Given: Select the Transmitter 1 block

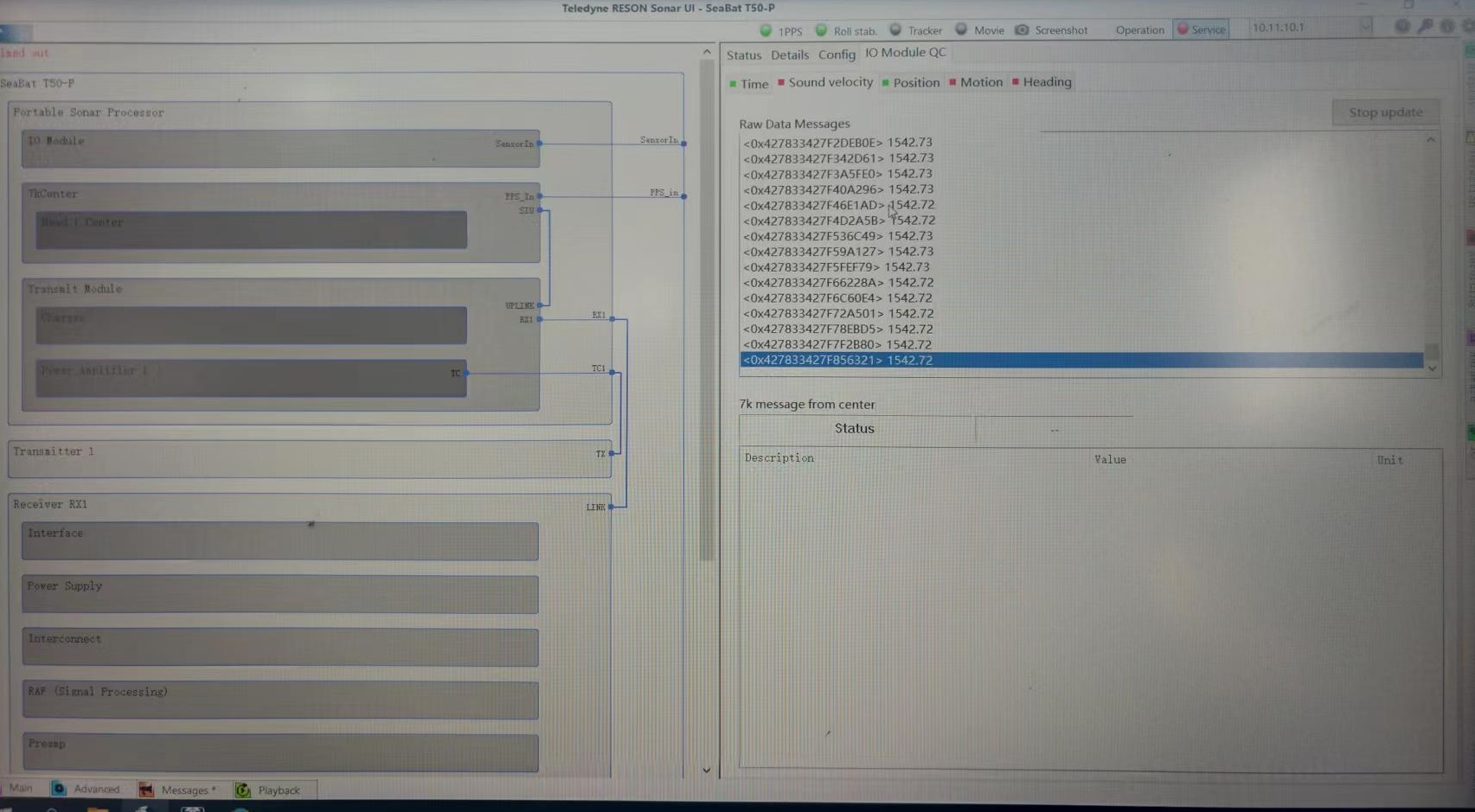Looking at the screenshot, I should pos(310,459).
